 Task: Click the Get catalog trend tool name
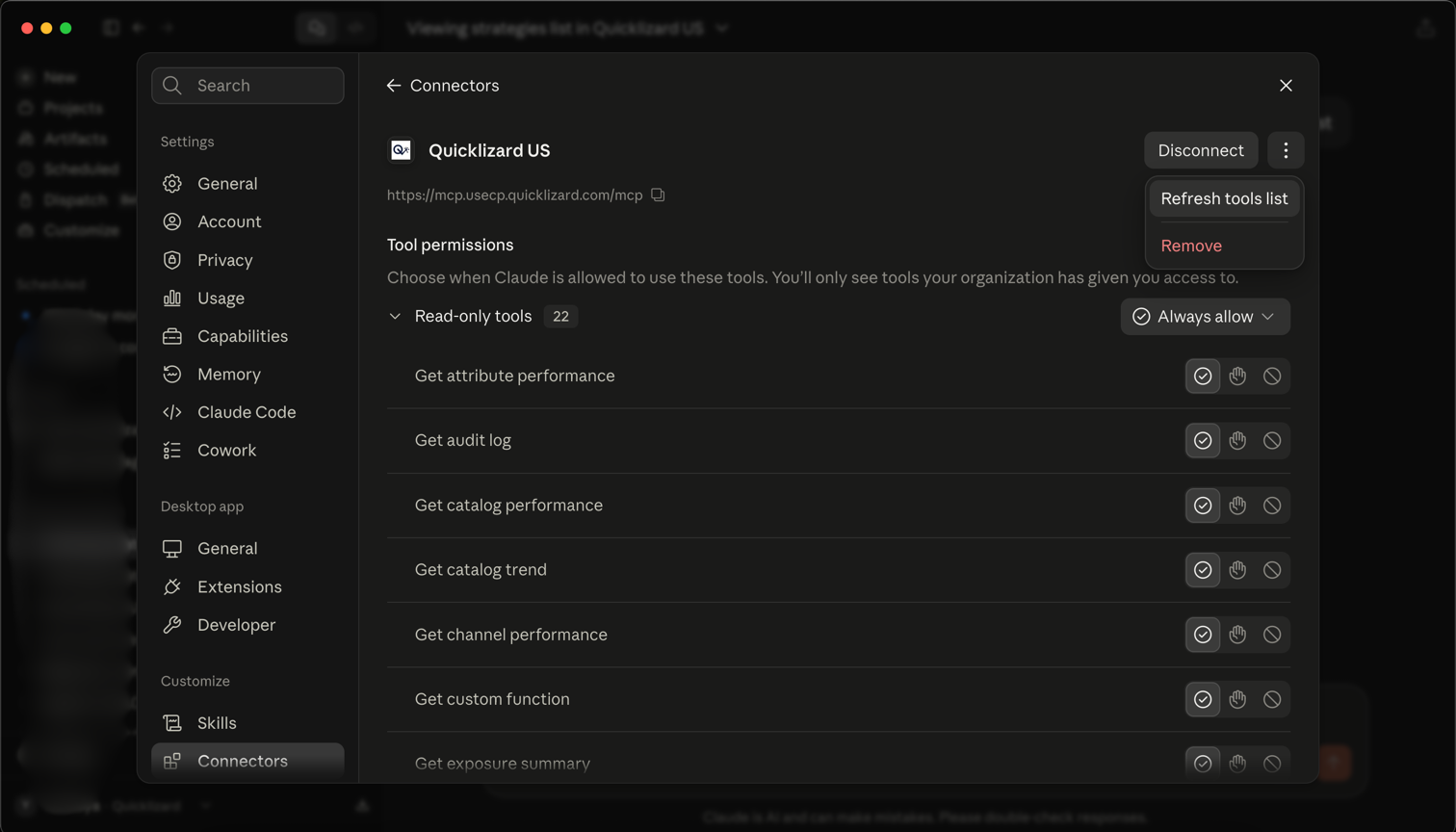(x=481, y=570)
